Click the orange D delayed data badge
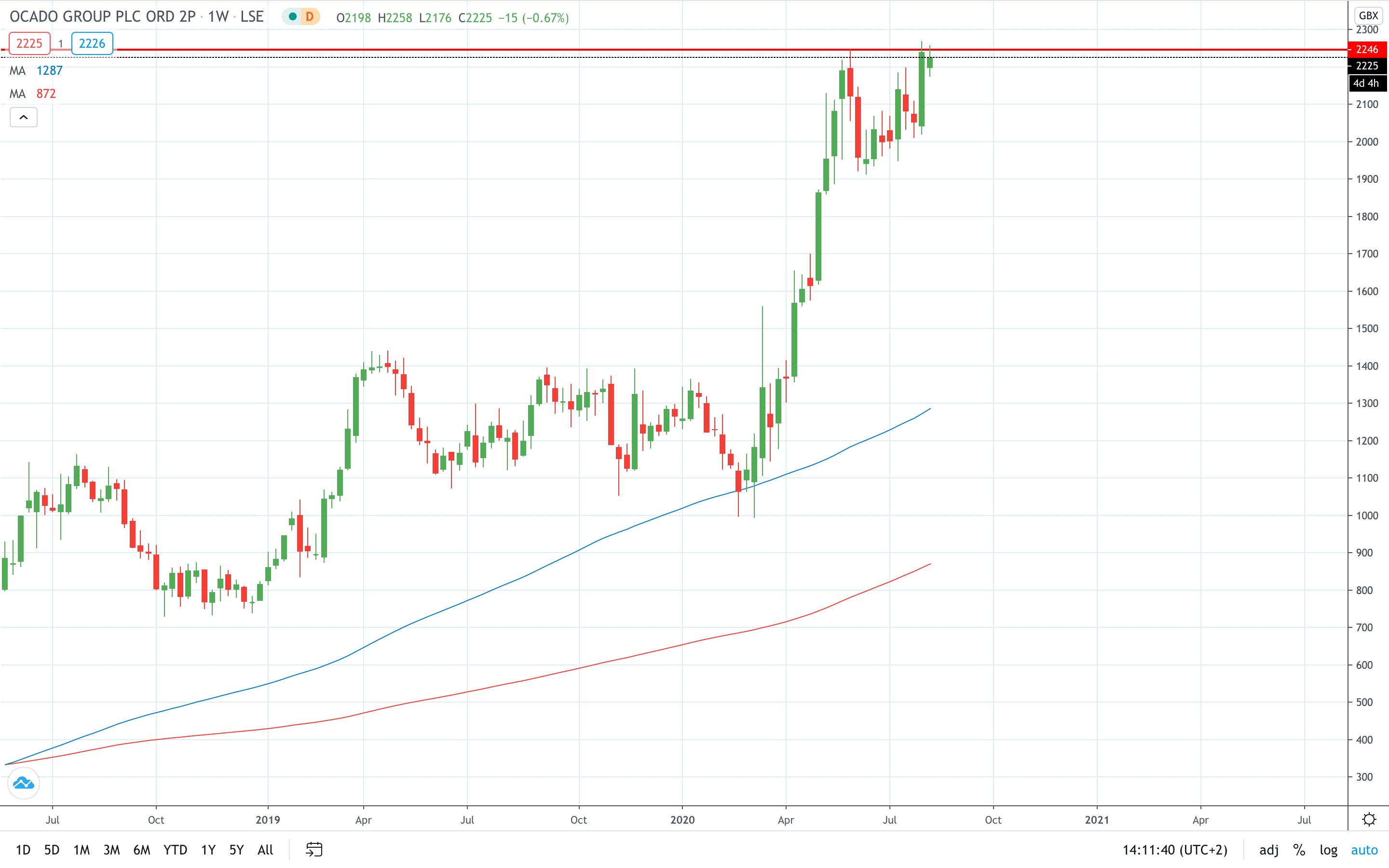The height and width of the screenshot is (868, 1389). point(309,17)
